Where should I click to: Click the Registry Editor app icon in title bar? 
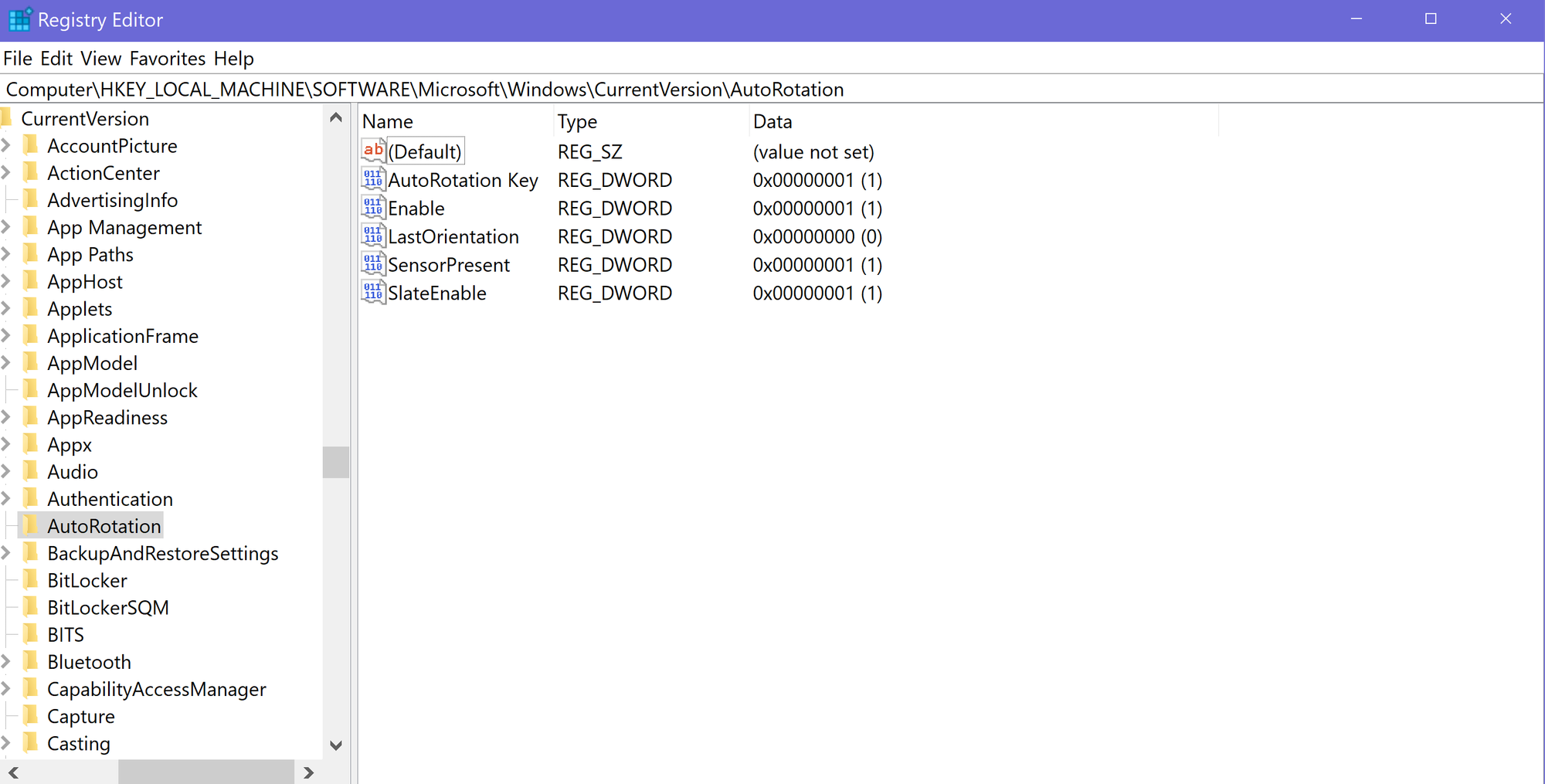click(20, 19)
